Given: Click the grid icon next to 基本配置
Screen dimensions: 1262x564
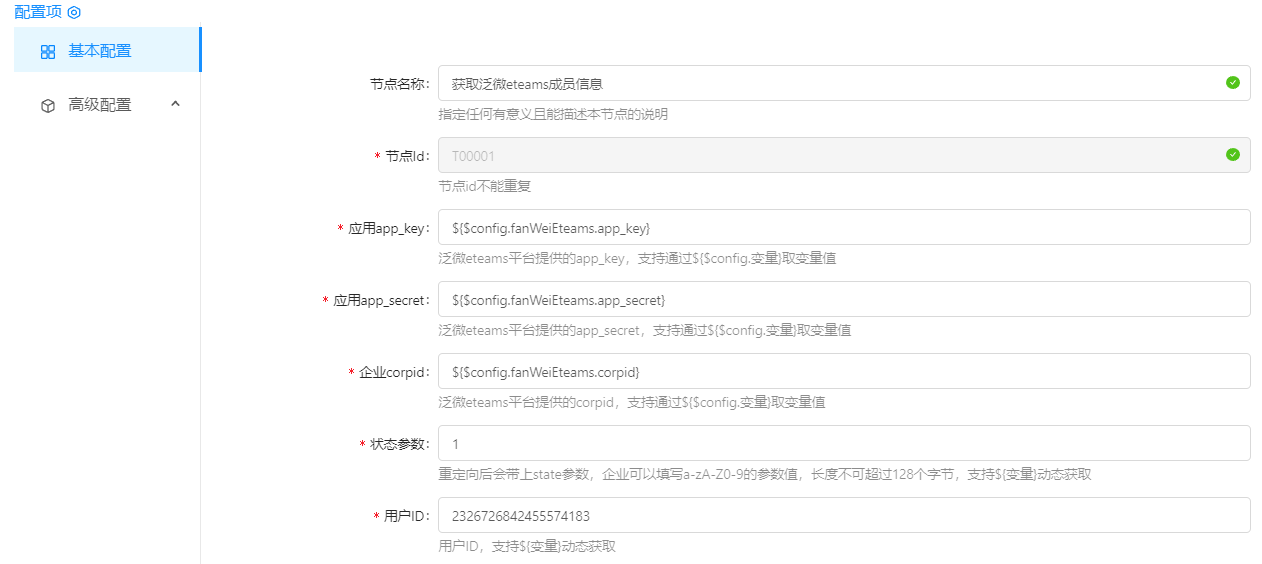Looking at the screenshot, I should [x=48, y=52].
